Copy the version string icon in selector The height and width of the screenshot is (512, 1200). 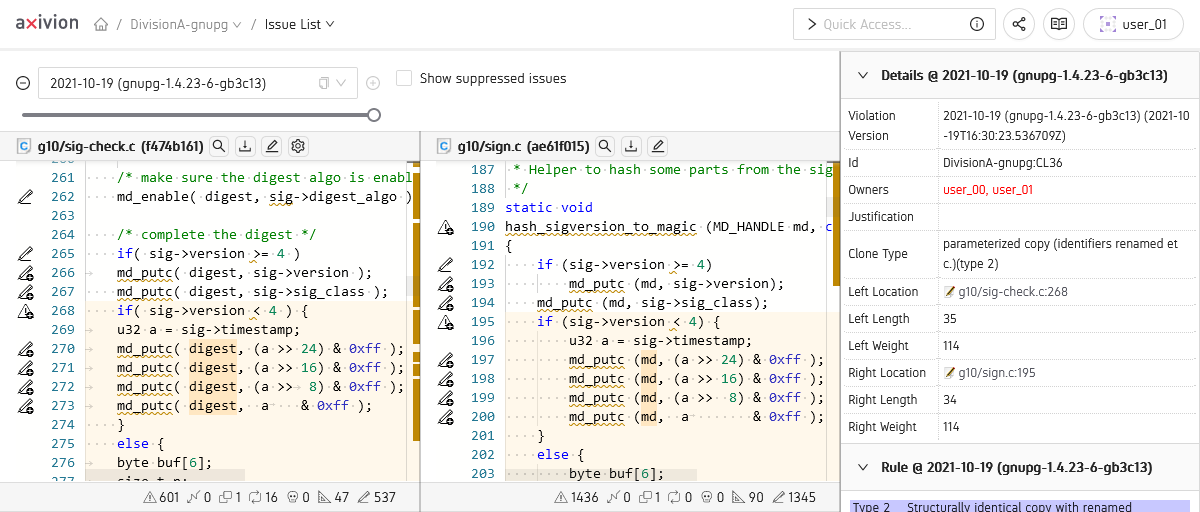[324, 83]
